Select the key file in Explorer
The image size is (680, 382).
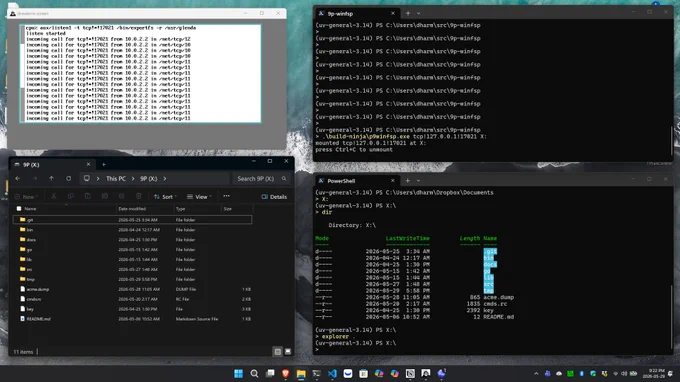[x=132, y=309]
